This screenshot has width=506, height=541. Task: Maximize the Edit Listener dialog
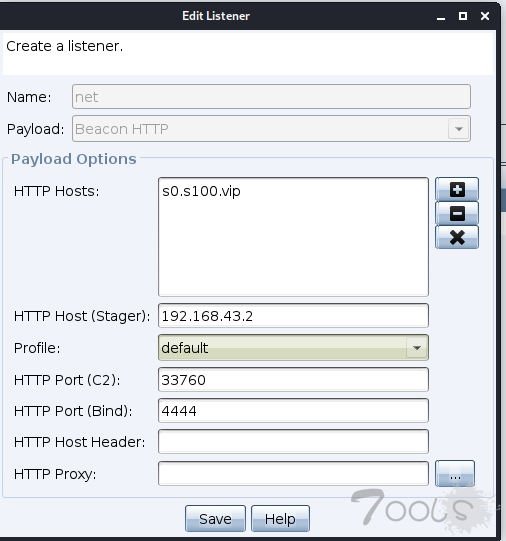463,16
